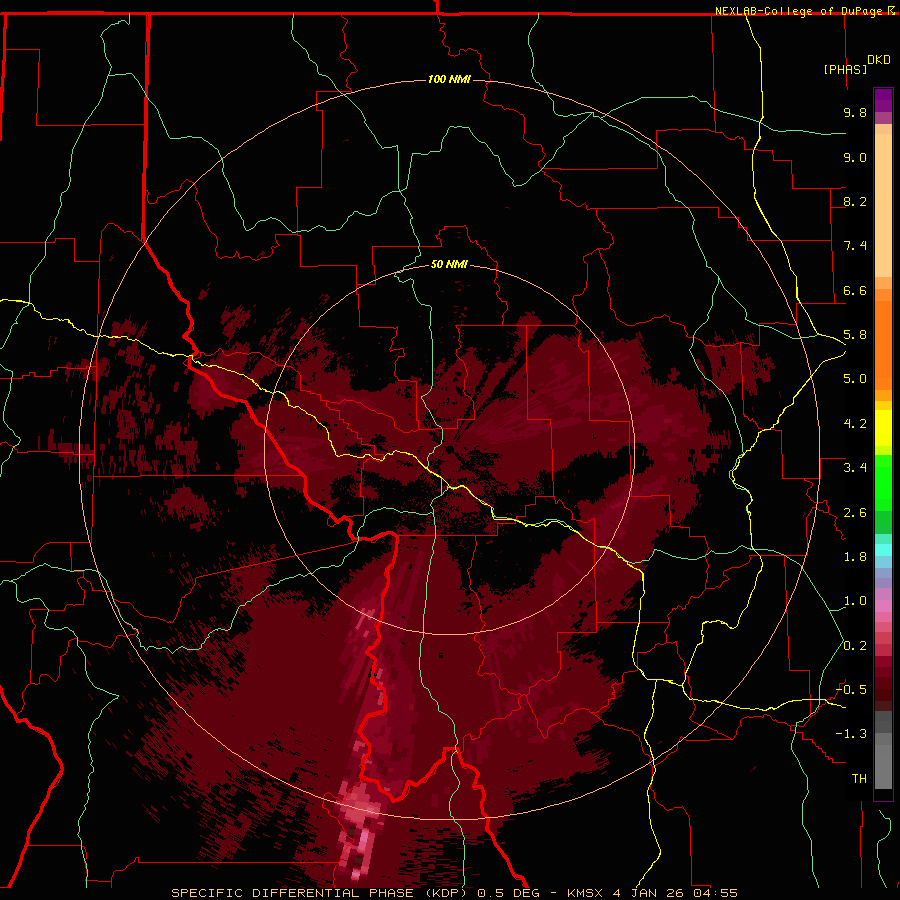Click the DKD label above the color bar
900x900 pixels.
(879, 60)
